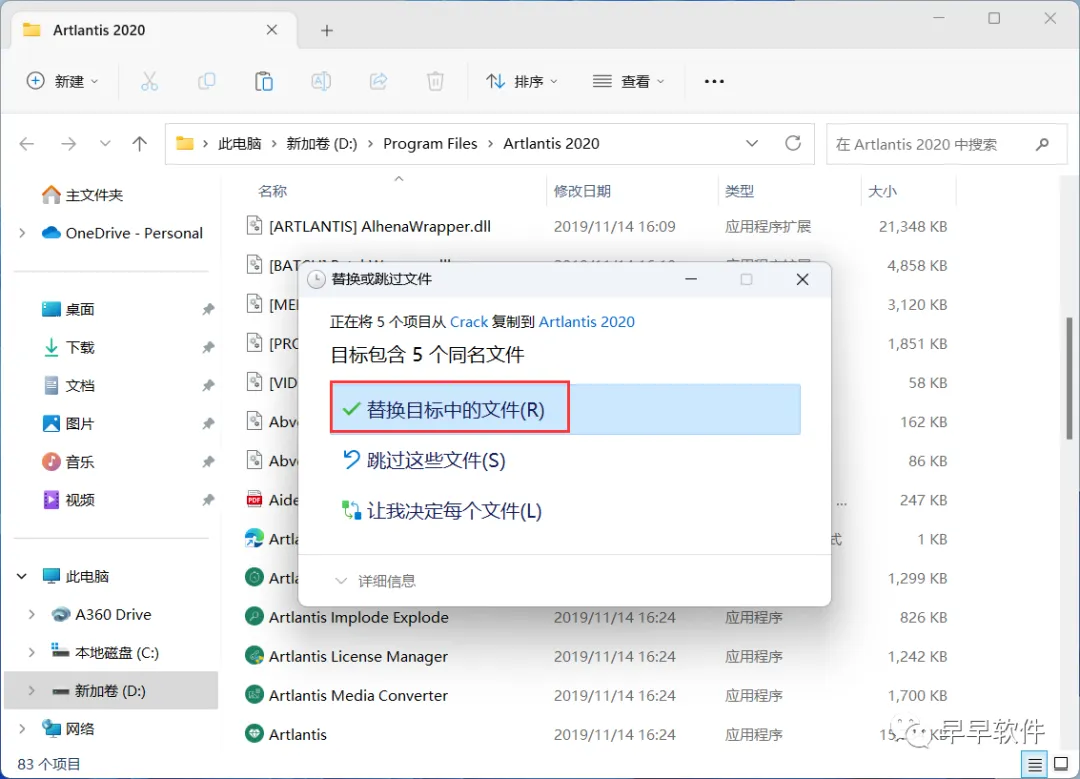Expand 网络 tree node
This screenshot has height=779, width=1080.
[22, 729]
